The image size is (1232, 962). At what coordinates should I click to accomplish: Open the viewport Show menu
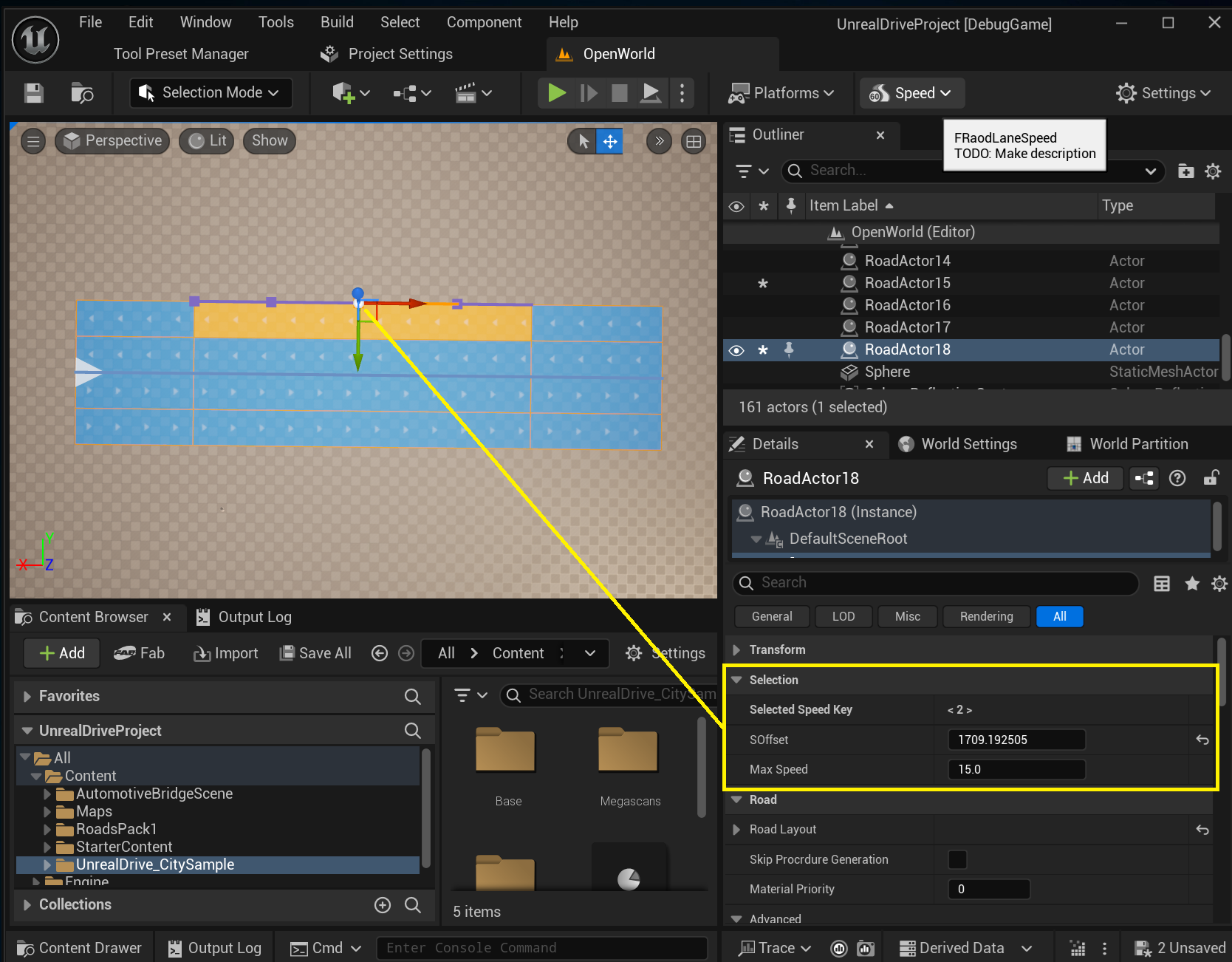(270, 141)
